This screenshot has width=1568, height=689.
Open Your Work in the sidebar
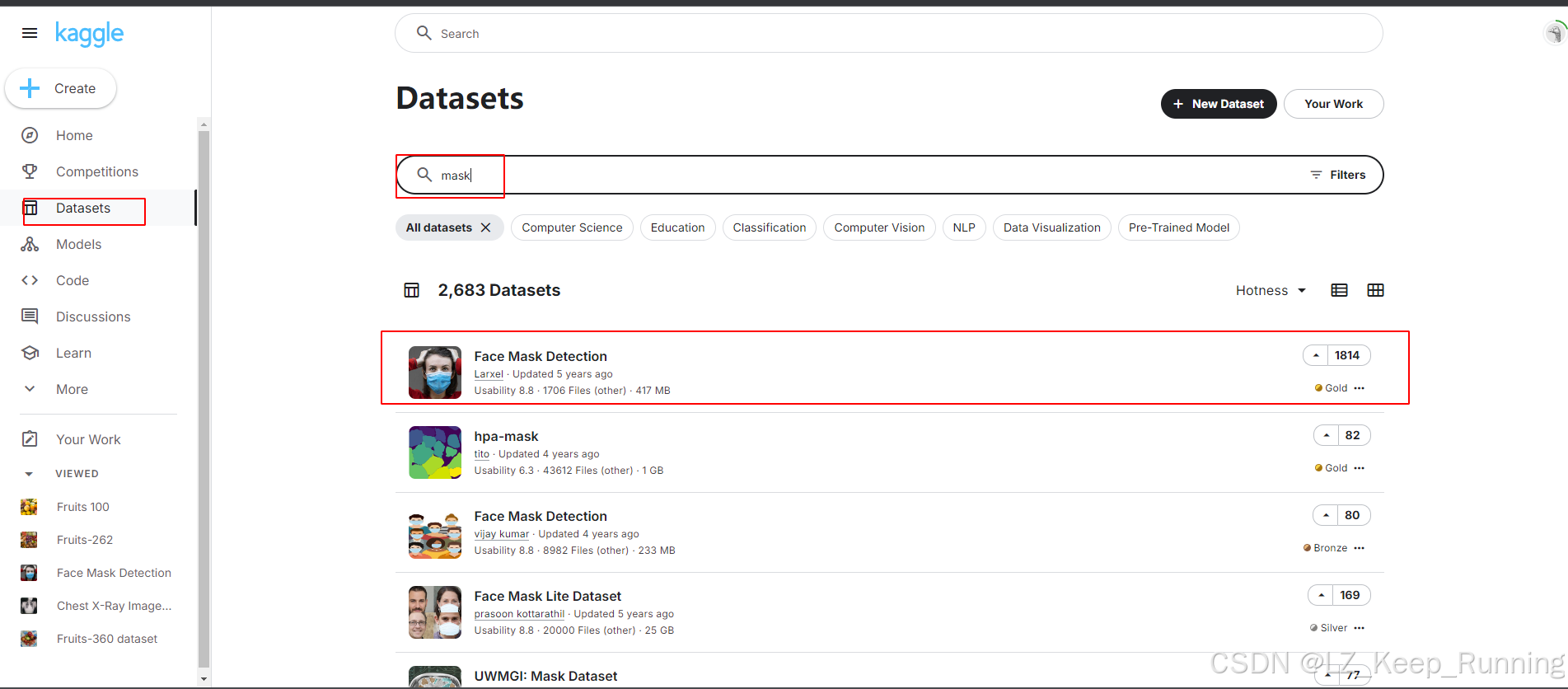88,439
